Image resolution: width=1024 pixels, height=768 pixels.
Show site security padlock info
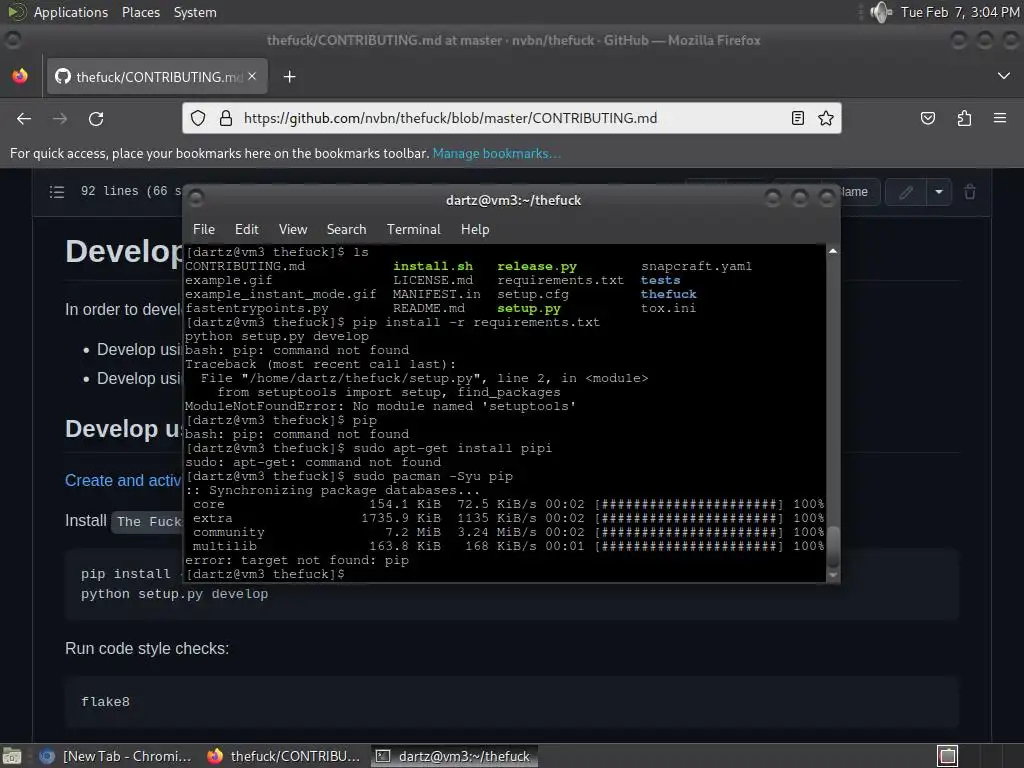(226, 118)
